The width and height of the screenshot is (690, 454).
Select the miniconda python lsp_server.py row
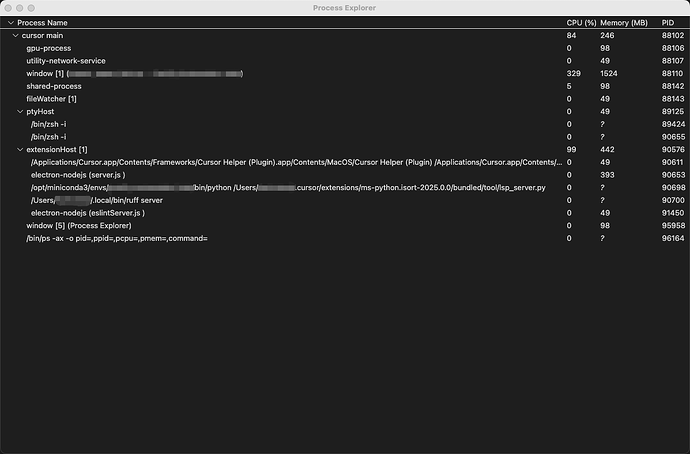point(345,187)
